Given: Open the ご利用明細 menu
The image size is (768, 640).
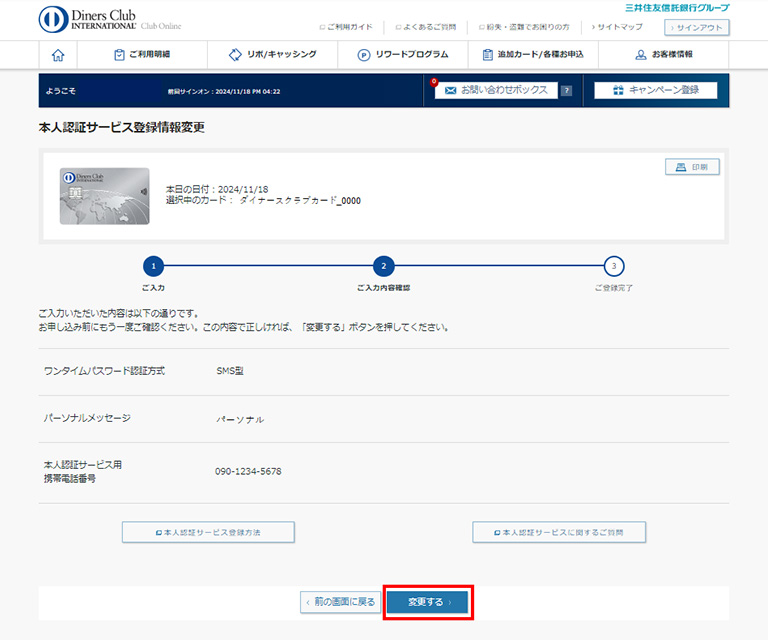Looking at the screenshot, I should [142, 55].
